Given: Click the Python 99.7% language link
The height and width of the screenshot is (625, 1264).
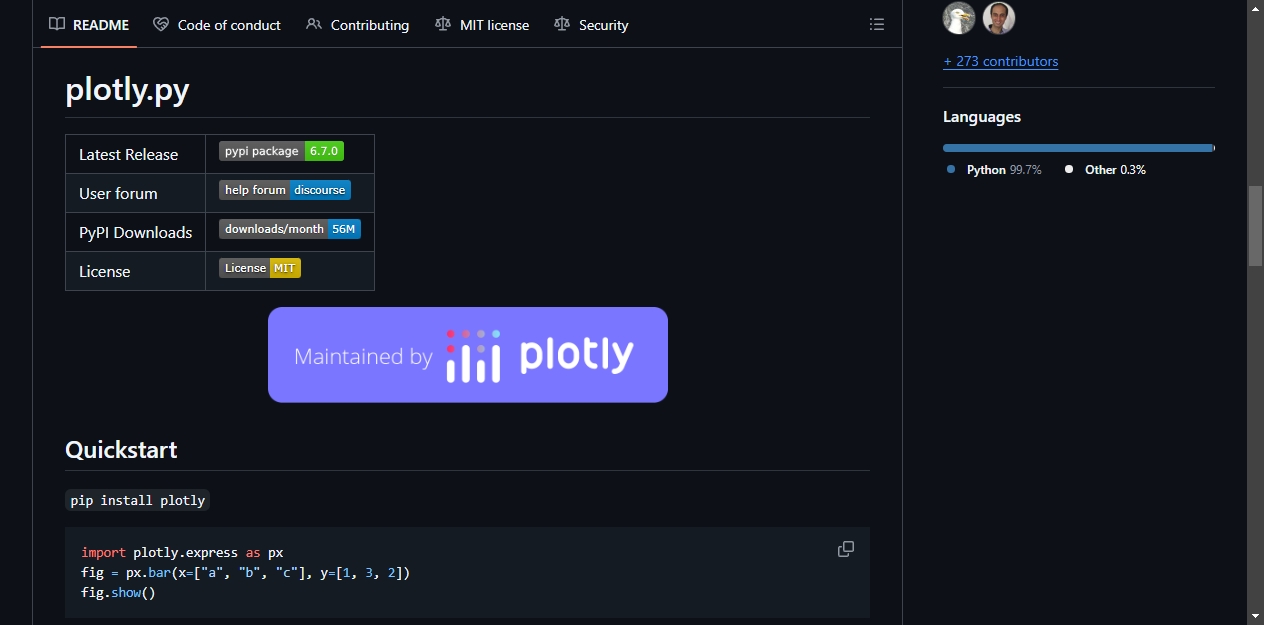Looking at the screenshot, I should pos(994,170).
